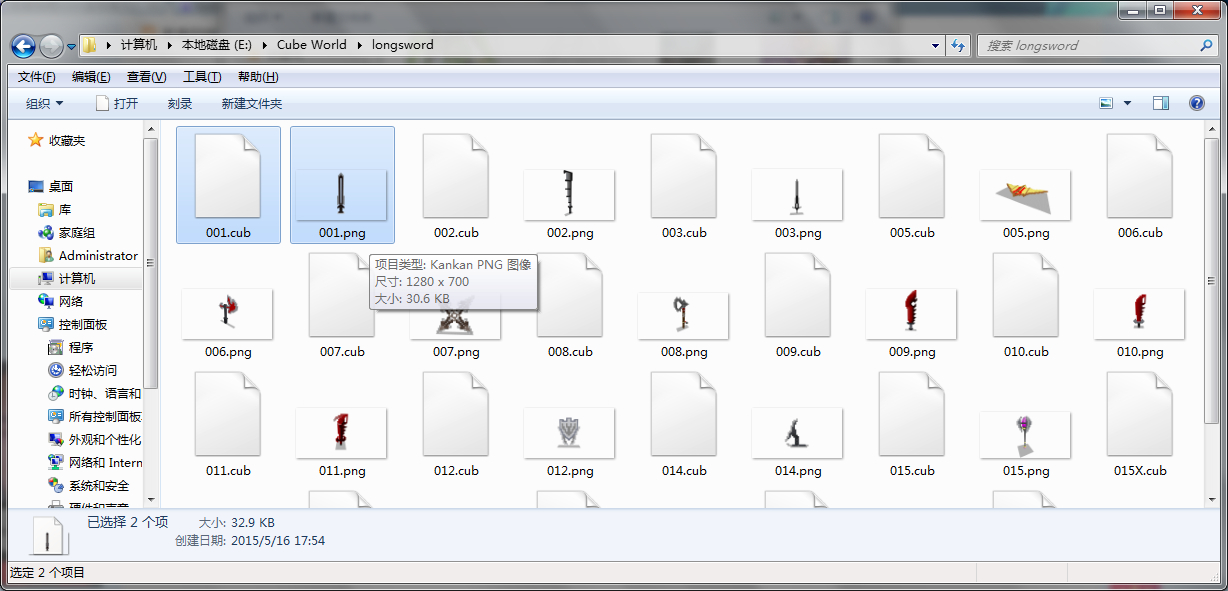Select the 006.cub file icon
1228x591 pixels.
tap(1140, 176)
